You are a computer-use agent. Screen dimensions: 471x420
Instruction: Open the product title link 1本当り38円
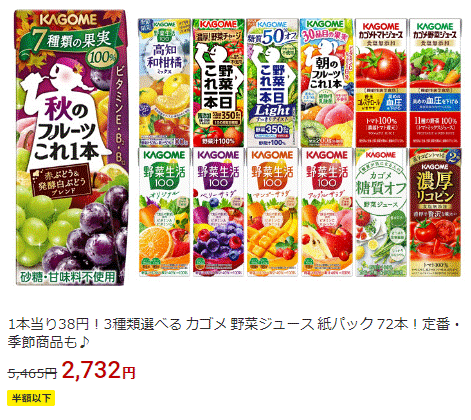coord(234,333)
